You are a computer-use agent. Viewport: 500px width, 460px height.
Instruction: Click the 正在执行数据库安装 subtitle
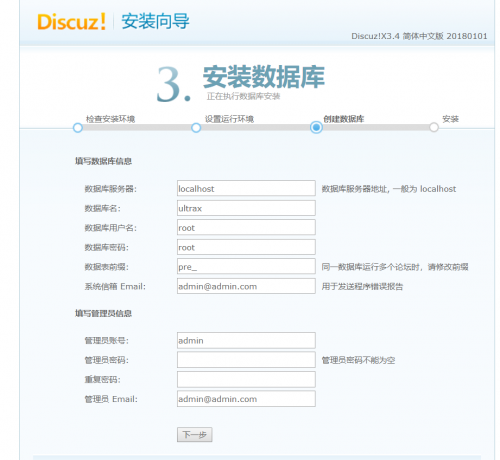[x=243, y=96]
